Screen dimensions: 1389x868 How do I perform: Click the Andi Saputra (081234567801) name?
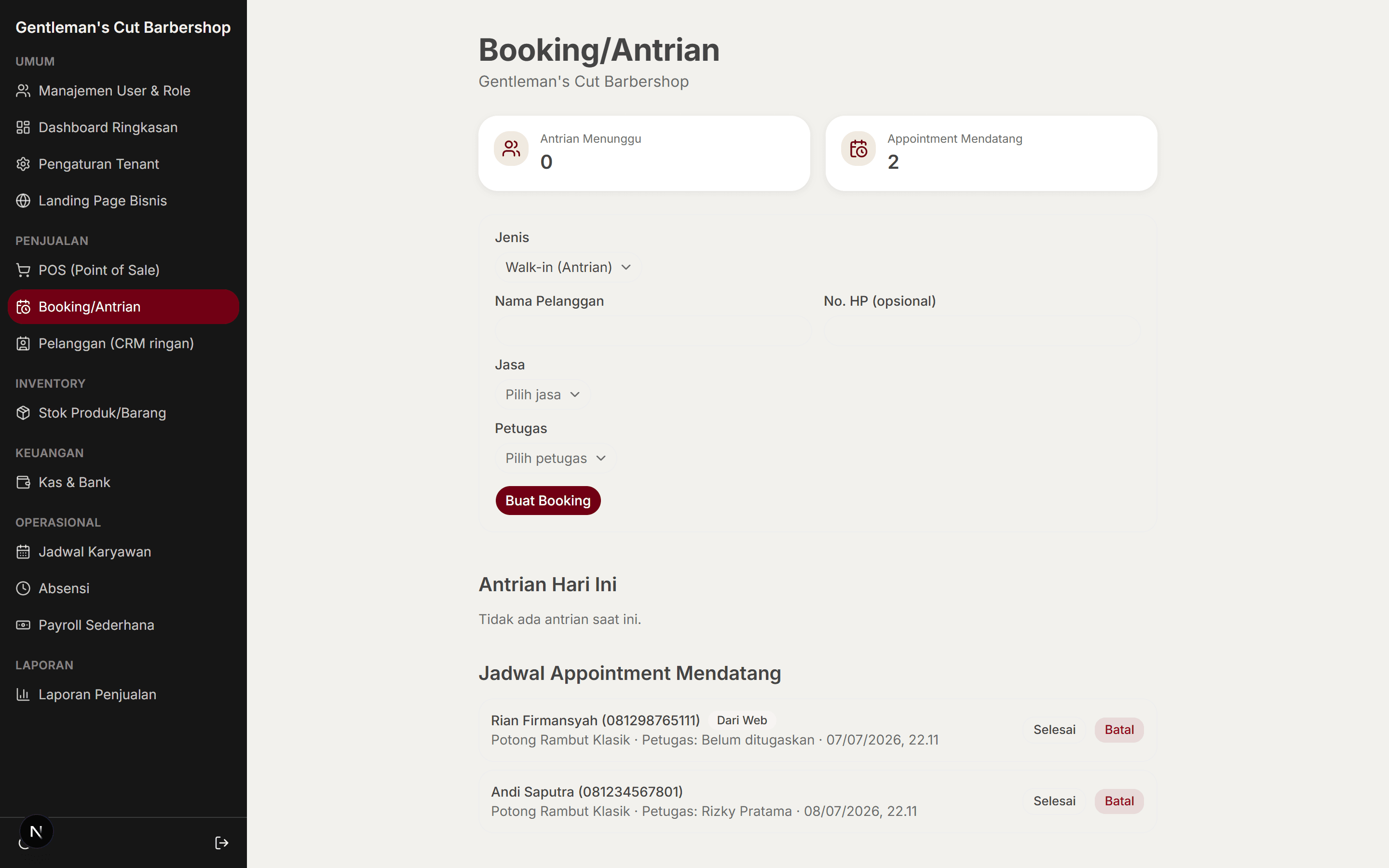pyautogui.click(x=586, y=792)
